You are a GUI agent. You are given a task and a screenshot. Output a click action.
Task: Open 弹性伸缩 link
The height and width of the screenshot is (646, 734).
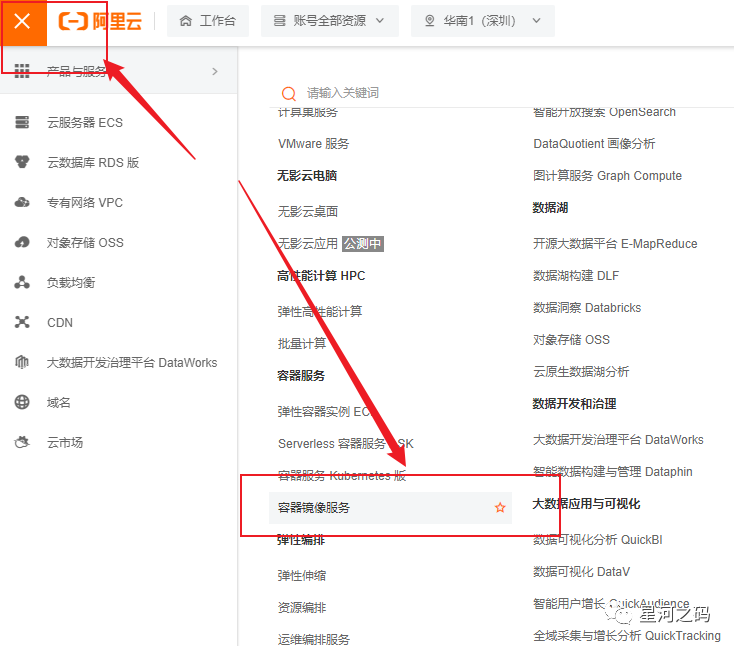[301, 575]
